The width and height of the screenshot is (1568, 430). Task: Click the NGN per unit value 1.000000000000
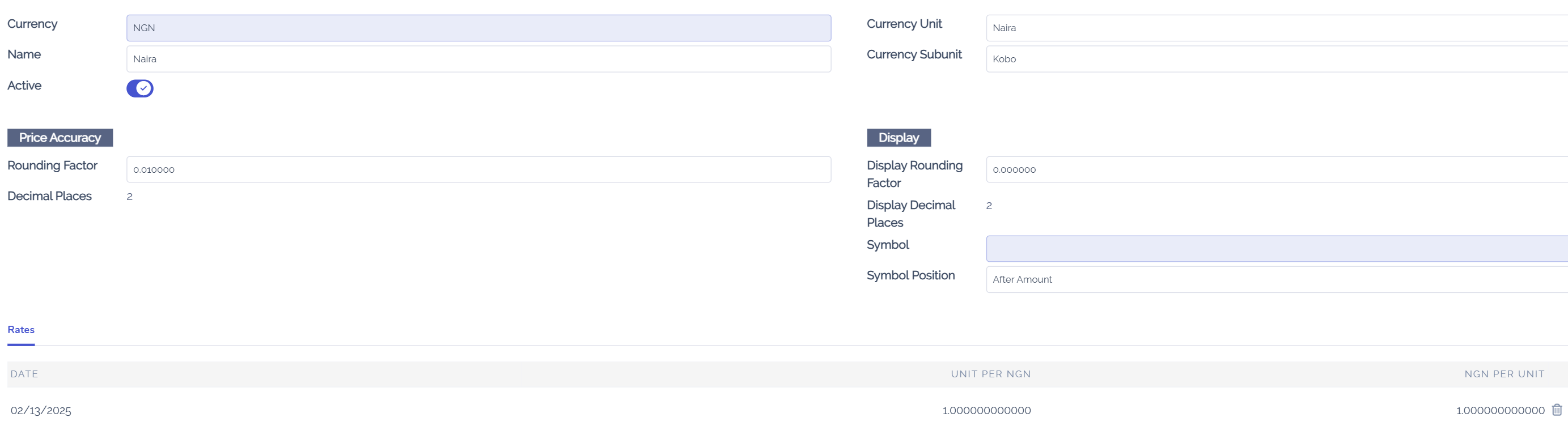1499,411
